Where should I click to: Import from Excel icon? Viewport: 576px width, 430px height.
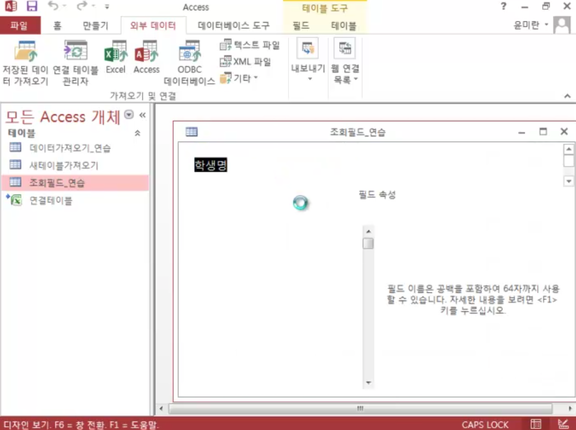116,57
